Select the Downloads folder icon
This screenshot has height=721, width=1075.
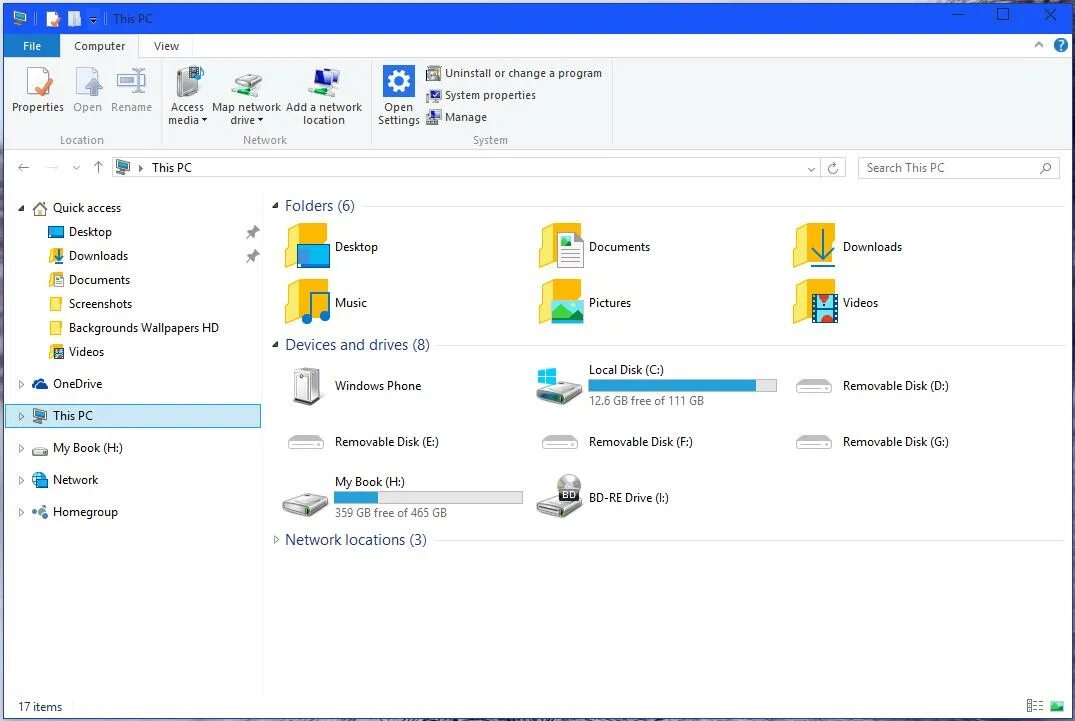[814, 245]
